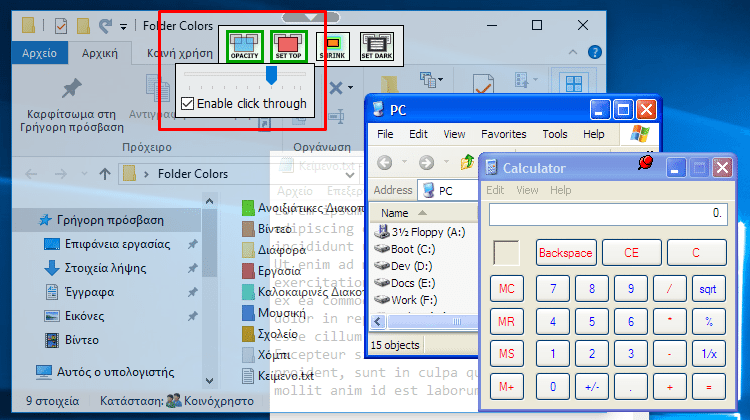Click the opacity slider thumb

271,75
